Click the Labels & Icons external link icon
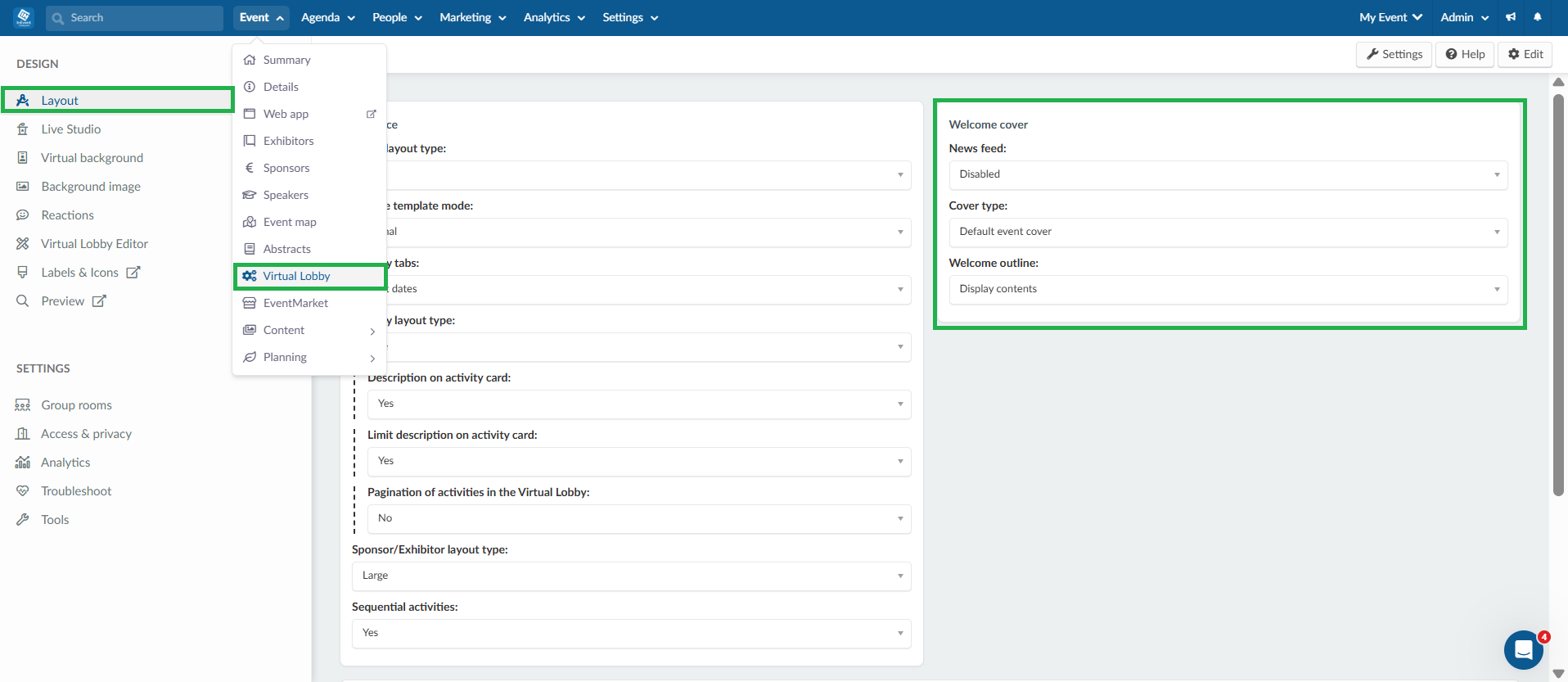 tap(133, 273)
